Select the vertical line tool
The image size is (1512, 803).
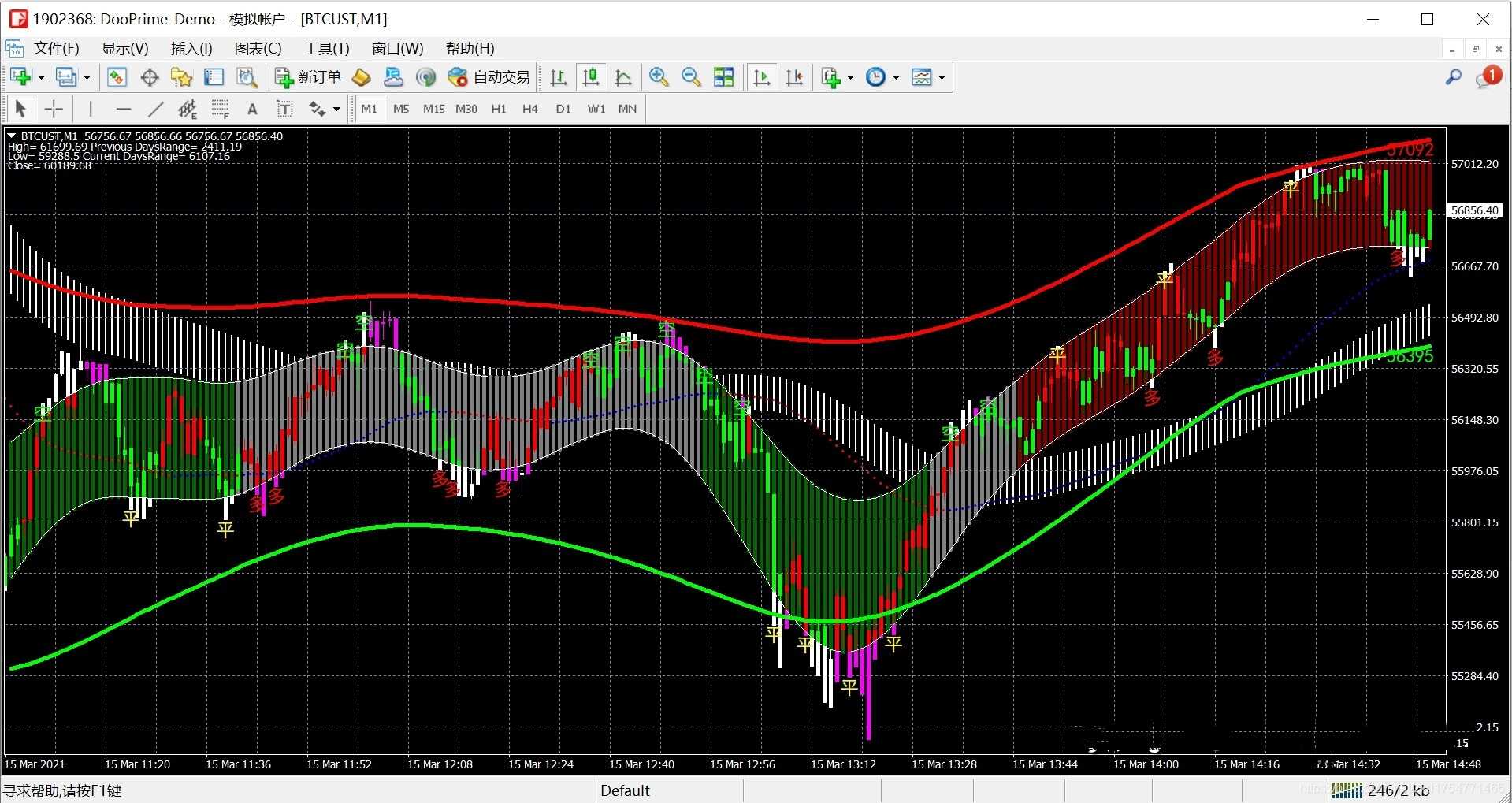pyautogui.click(x=91, y=109)
